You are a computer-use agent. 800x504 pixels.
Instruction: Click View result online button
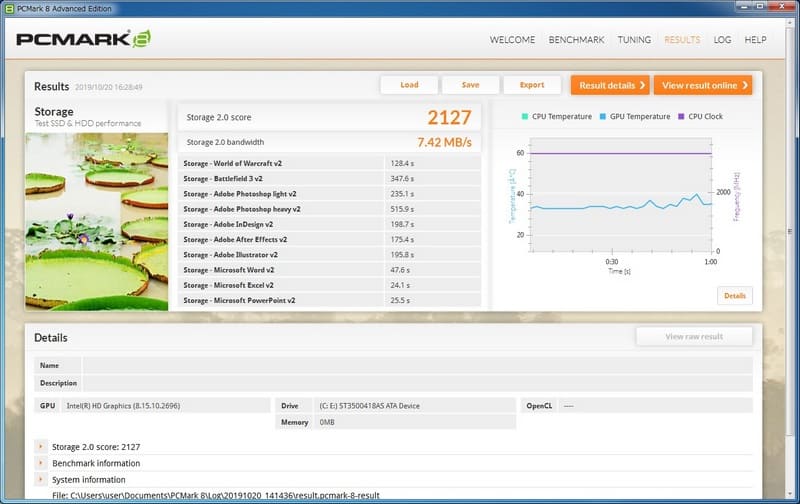(x=703, y=85)
